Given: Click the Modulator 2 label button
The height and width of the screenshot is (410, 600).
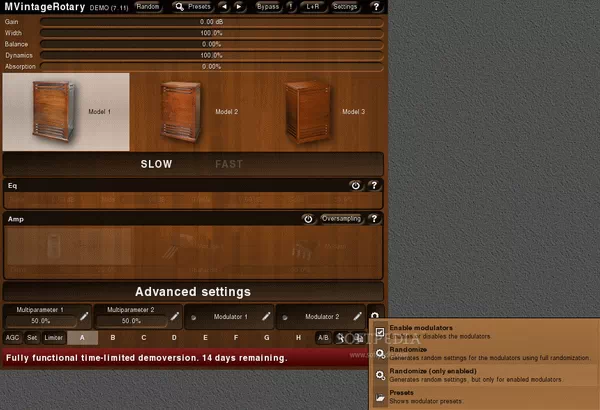Looking at the screenshot, I should (x=322, y=317).
